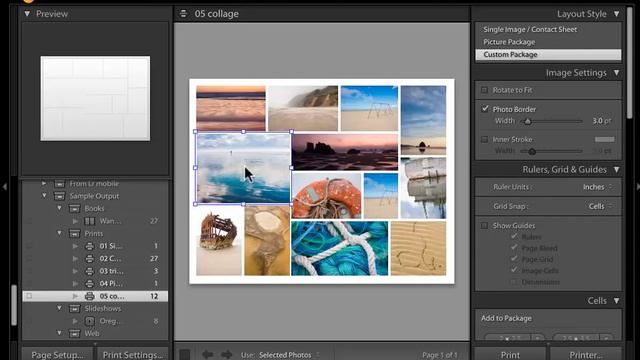Image resolution: width=640 pixels, height=360 pixels.
Task: Collapse the Prints collection set
Action: 60,233
